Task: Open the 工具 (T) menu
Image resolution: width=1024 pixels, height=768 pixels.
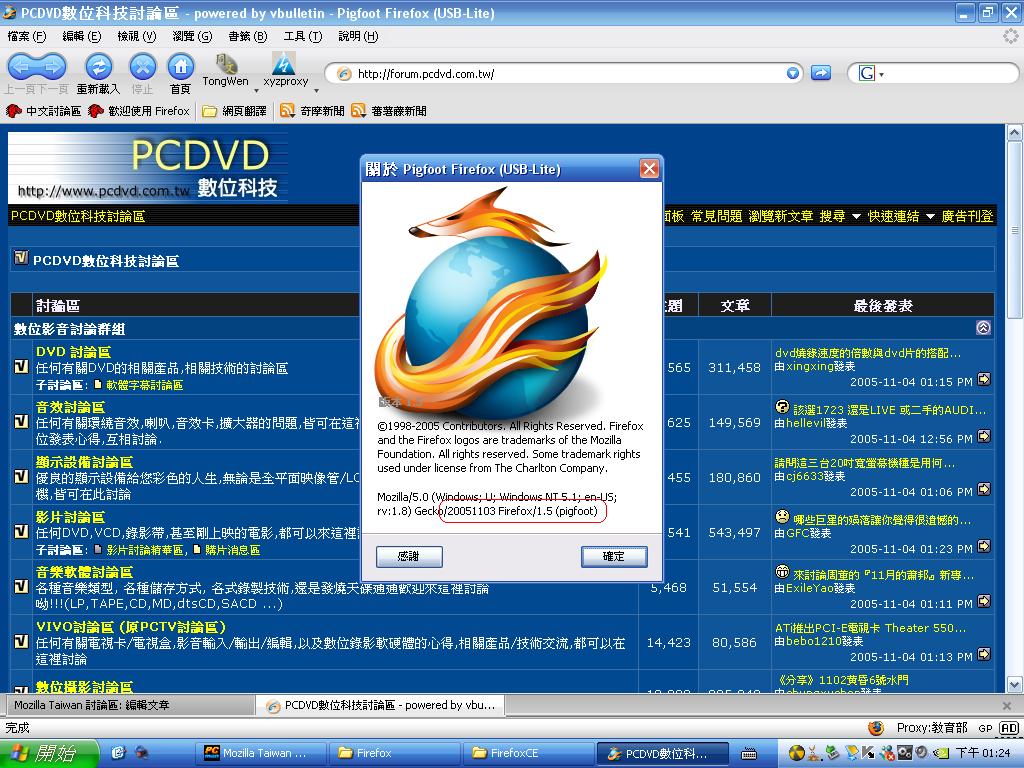Action: (302, 36)
